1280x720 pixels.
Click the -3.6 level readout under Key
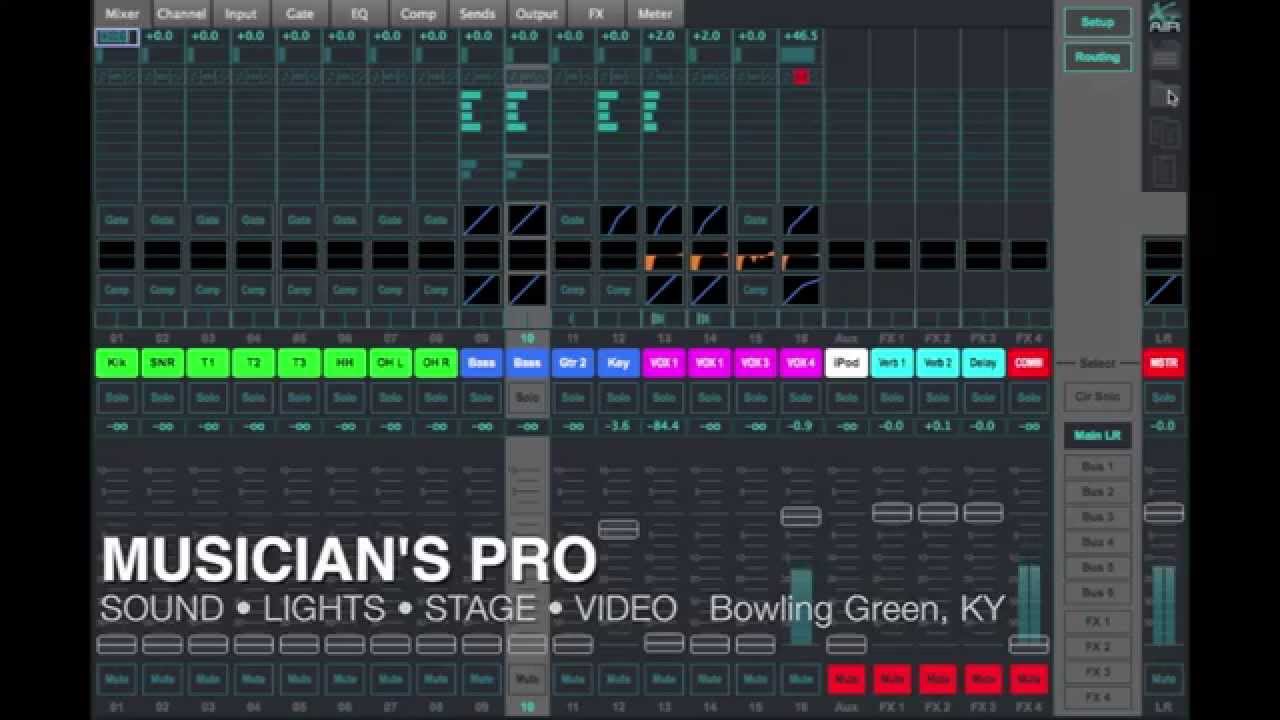pos(618,426)
